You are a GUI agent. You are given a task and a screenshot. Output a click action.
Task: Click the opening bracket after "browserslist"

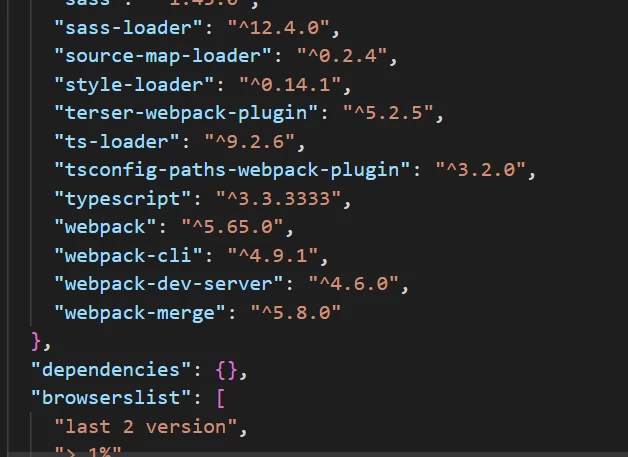click(x=221, y=399)
